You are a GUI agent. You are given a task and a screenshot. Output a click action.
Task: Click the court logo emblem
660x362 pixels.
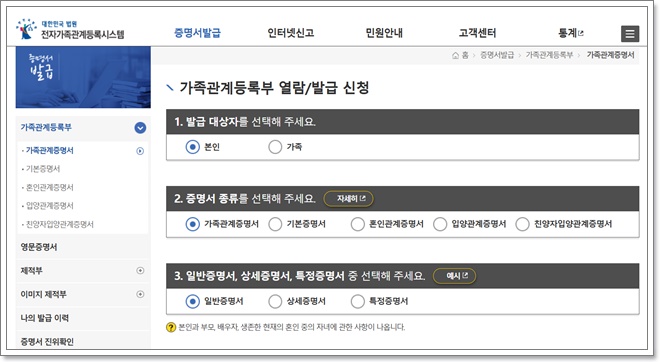pos(26,29)
